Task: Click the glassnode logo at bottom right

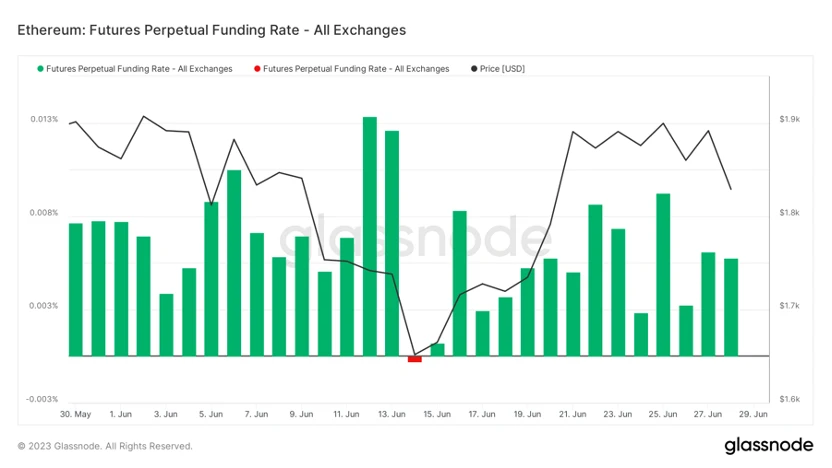Action: (x=767, y=445)
